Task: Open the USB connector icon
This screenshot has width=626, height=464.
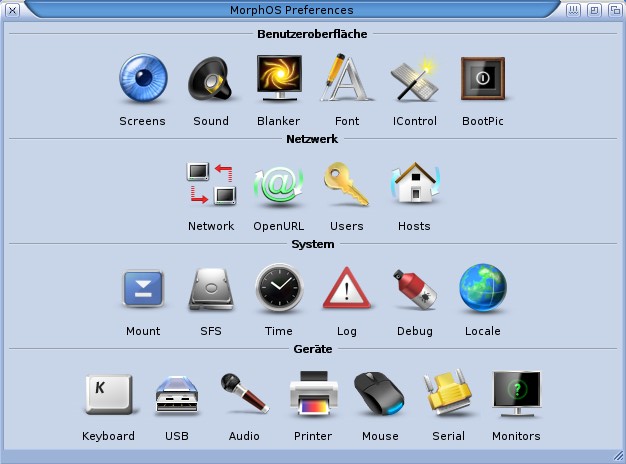Action: tap(177, 395)
